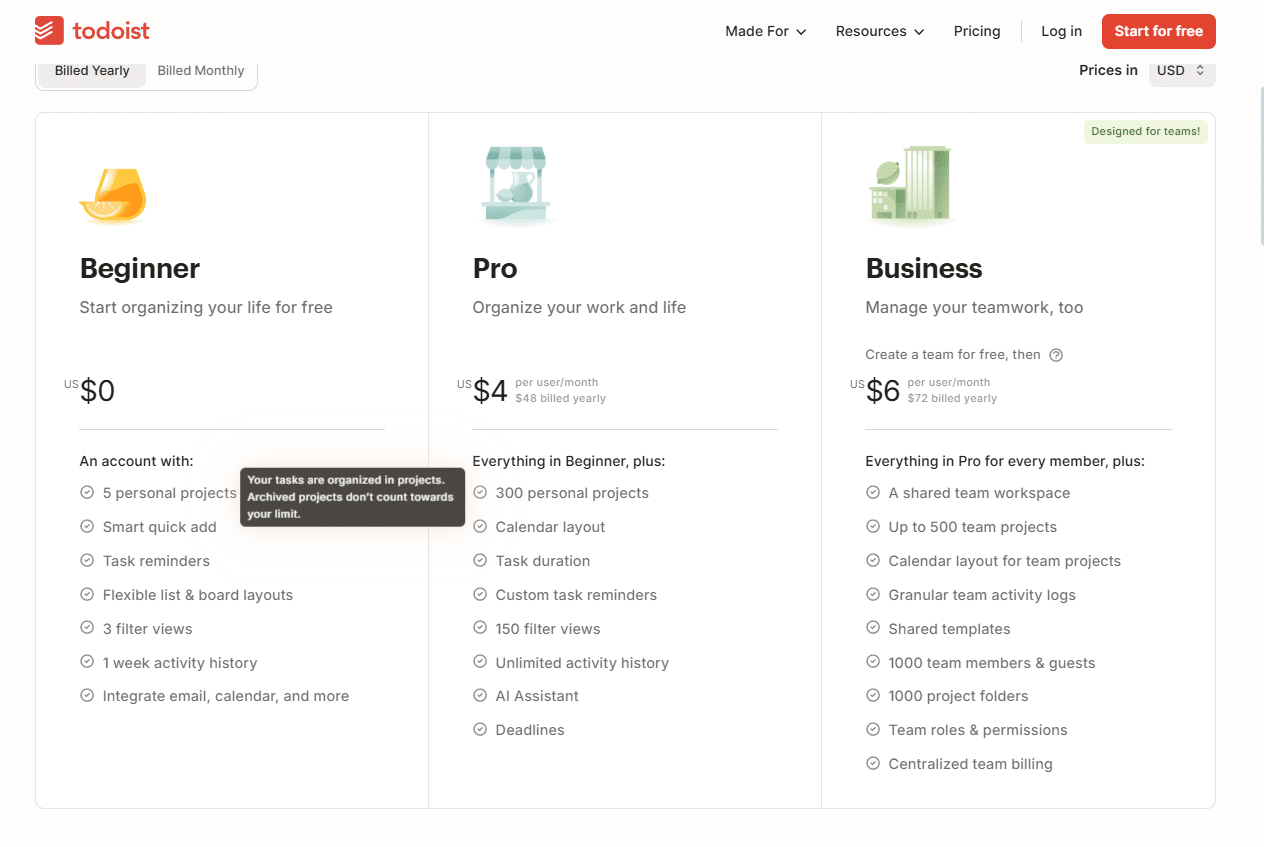Click the Create a team for free, then text
The width and height of the screenshot is (1264, 847).
pos(953,355)
